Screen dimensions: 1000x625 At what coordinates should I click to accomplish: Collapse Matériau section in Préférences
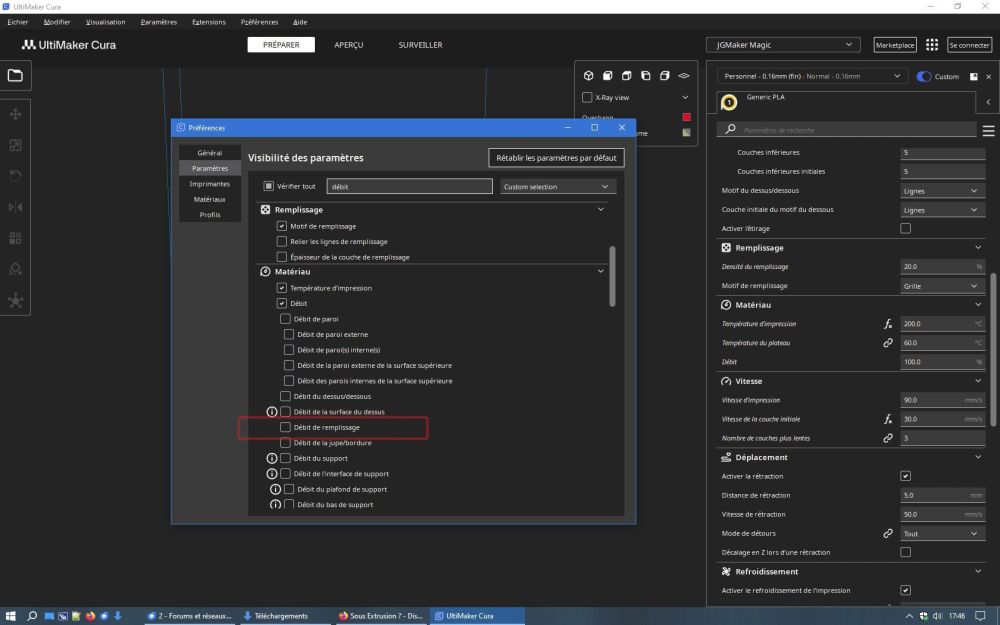[601, 271]
